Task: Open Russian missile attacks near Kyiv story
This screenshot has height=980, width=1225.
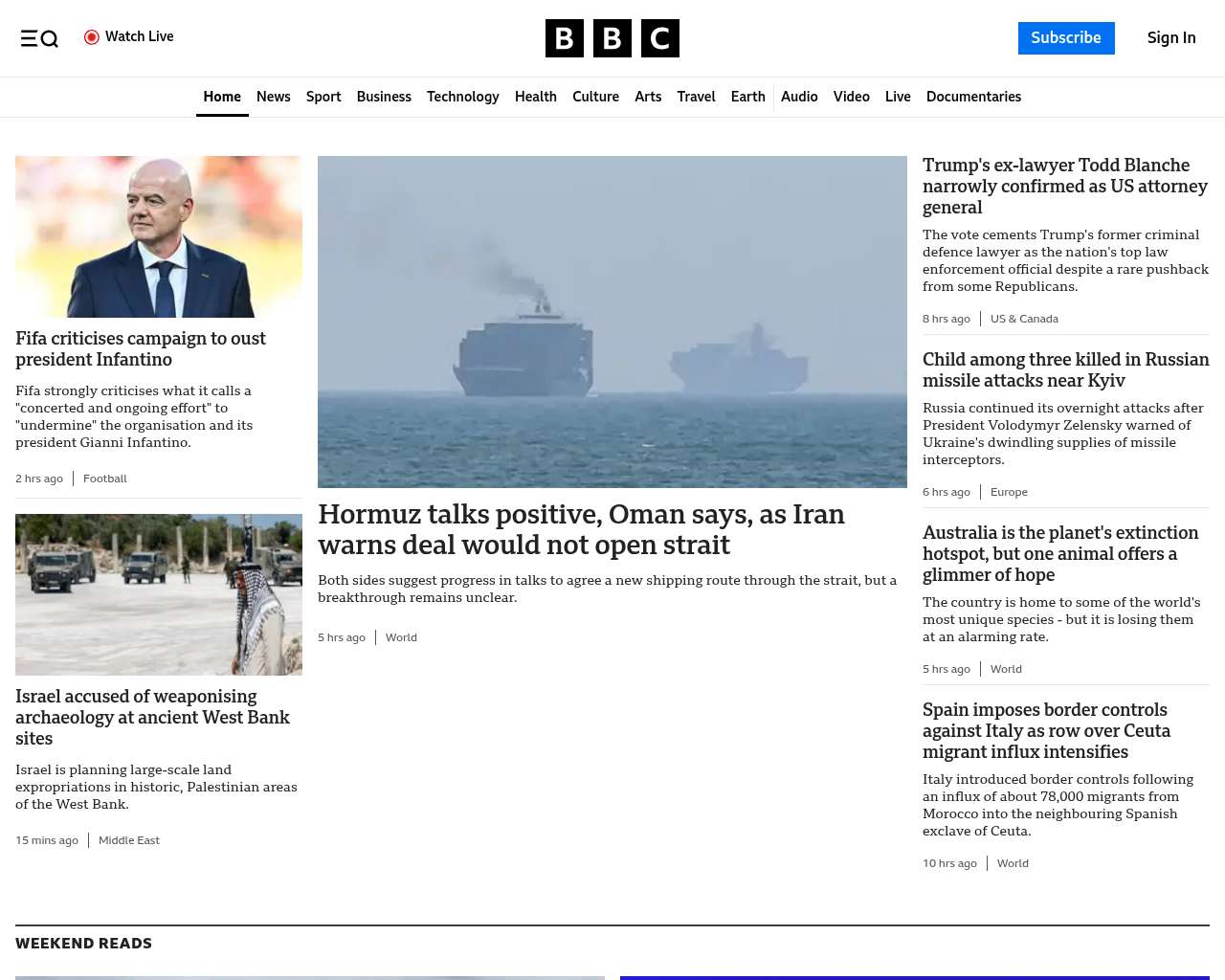Action: click(x=1066, y=370)
